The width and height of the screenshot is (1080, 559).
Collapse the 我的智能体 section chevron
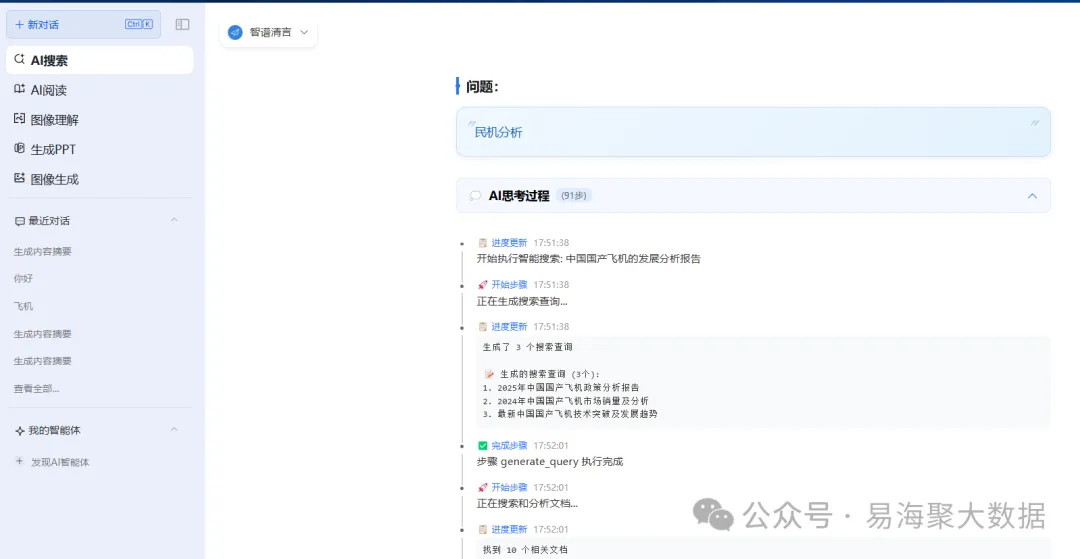click(174, 430)
